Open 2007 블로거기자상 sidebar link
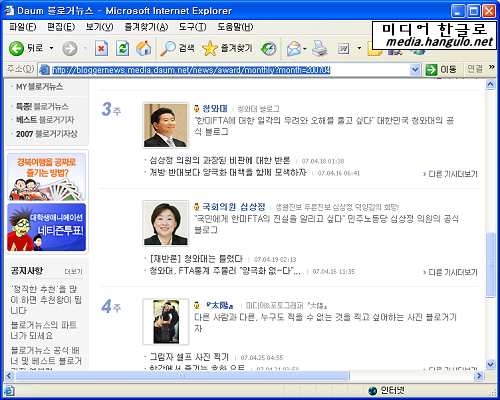The height and width of the screenshot is (400, 500). (47, 134)
